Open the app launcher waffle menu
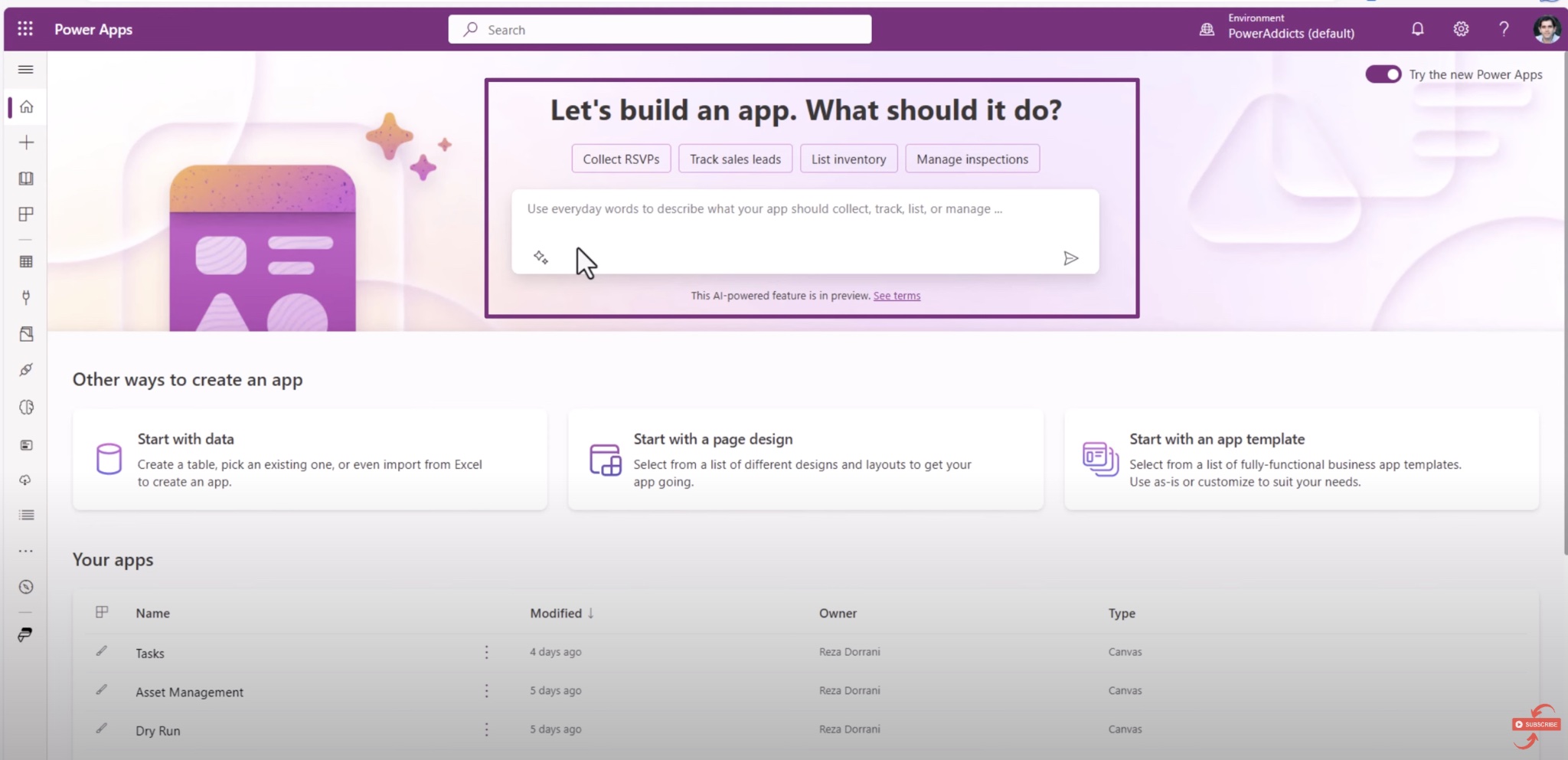The image size is (1568, 760). point(25,29)
